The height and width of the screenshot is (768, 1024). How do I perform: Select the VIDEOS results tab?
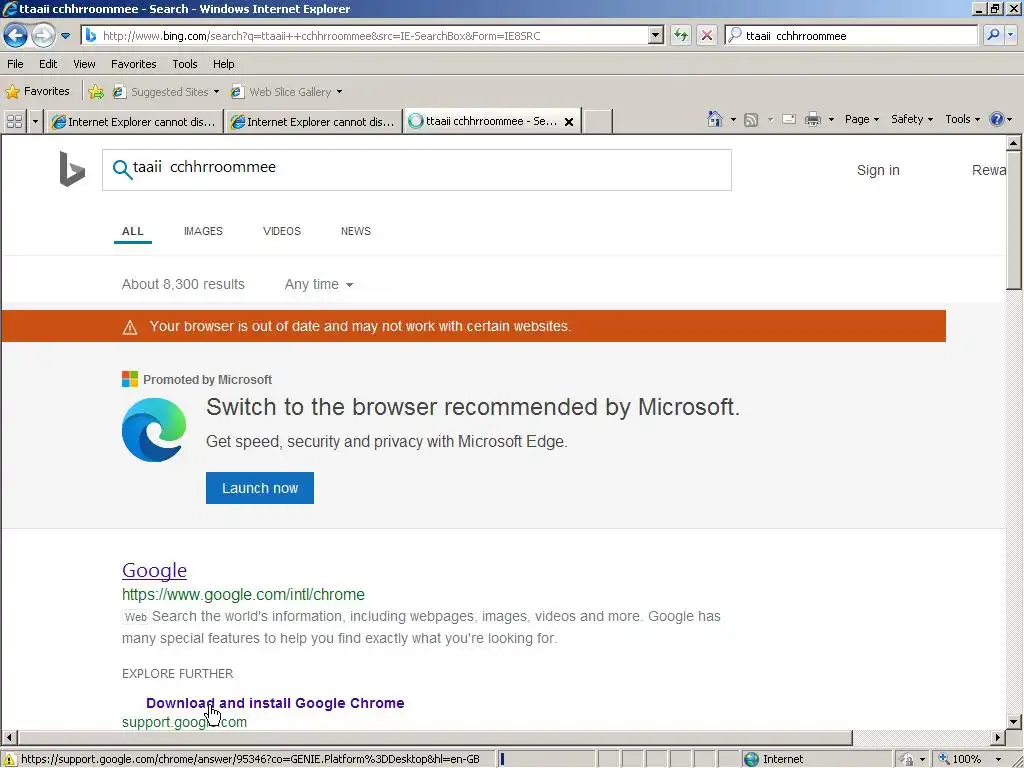coord(281,231)
